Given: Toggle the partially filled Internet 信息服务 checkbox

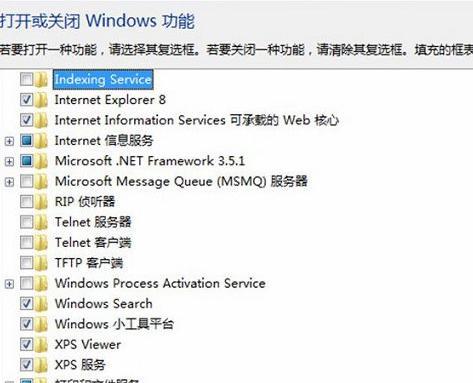Looking at the screenshot, I should (x=26, y=141).
